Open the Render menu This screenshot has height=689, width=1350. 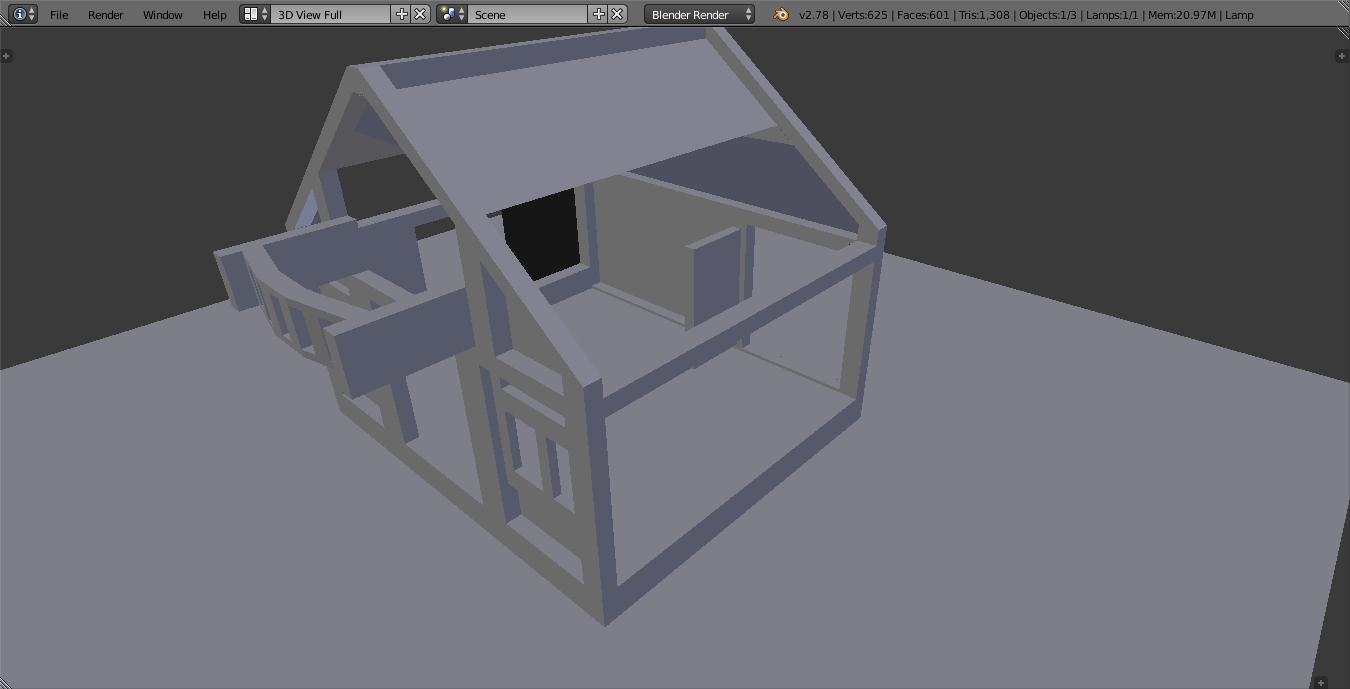(x=106, y=15)
